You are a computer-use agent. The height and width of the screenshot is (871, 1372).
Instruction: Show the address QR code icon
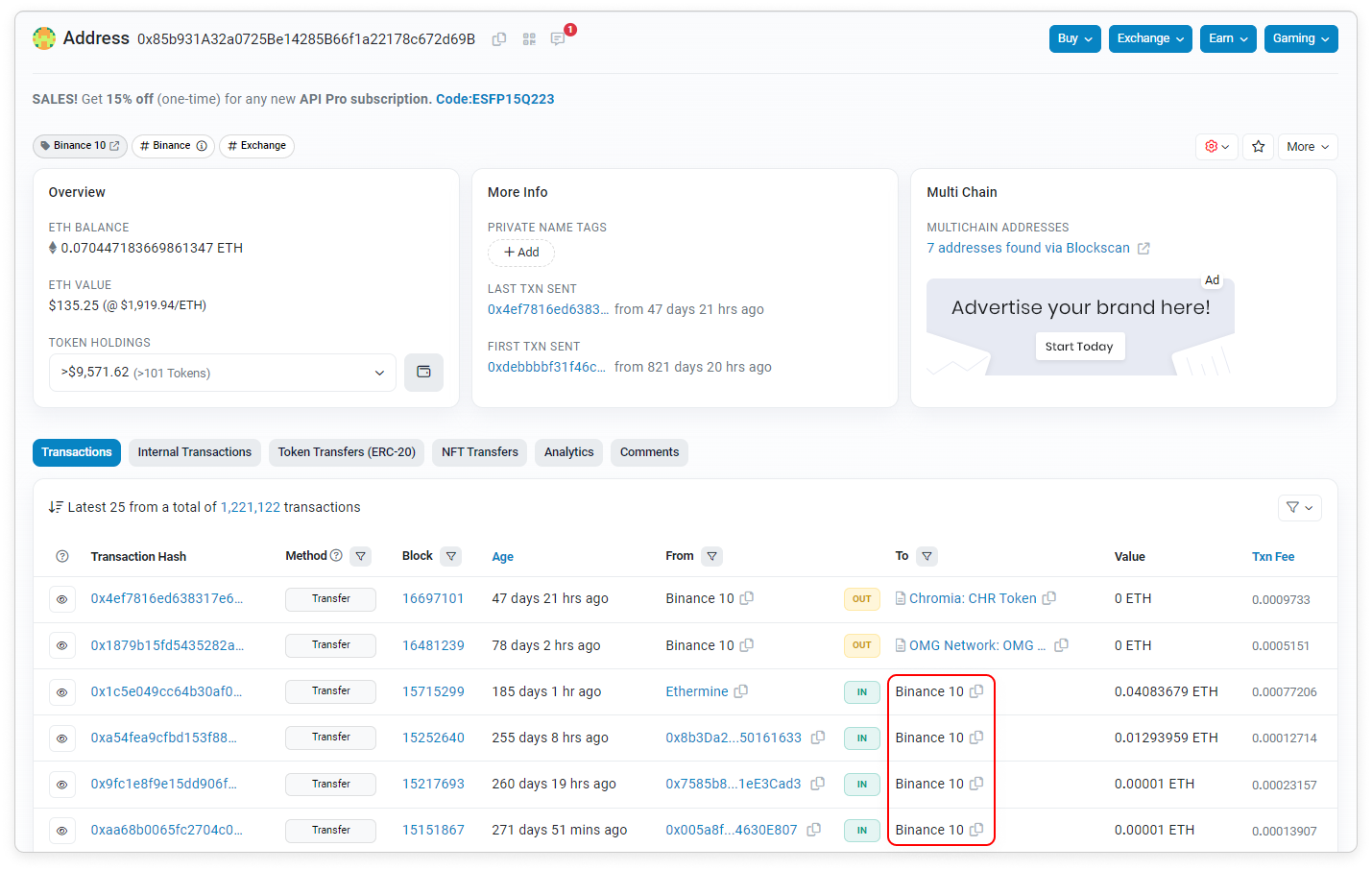coord(529,39)
